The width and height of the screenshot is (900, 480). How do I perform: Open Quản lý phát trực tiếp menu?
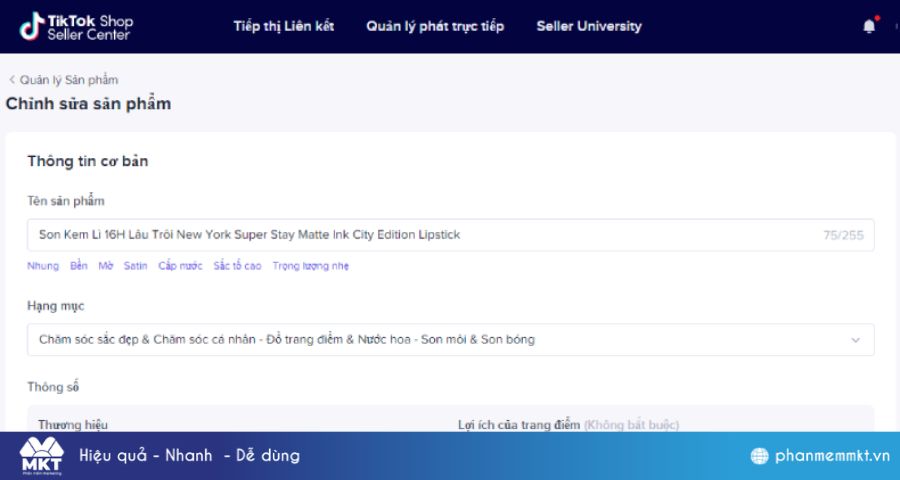click(435, 26)
